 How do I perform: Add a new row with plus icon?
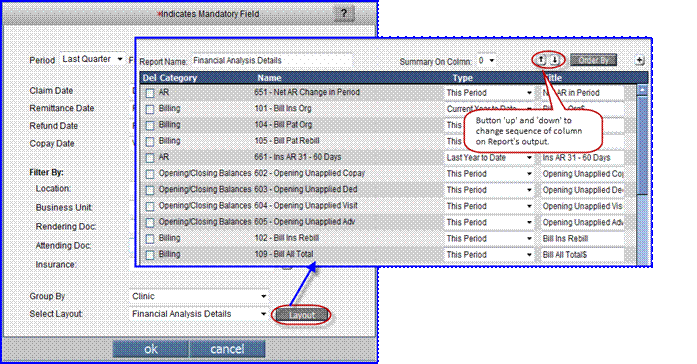click(639, 60)
